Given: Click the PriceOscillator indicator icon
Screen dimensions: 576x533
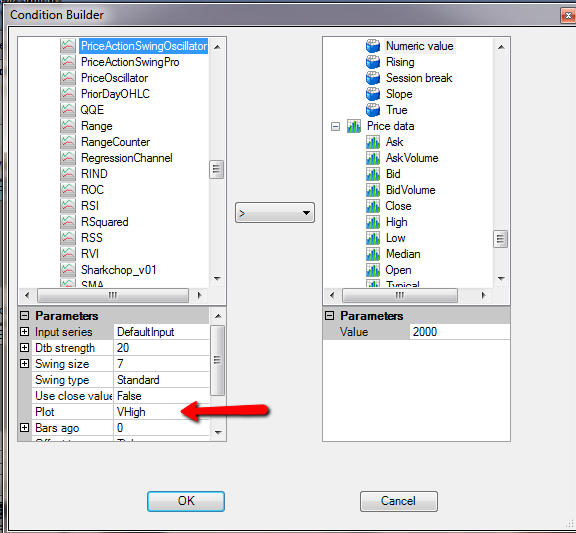Looking at the screenshot, I should 68,78.
